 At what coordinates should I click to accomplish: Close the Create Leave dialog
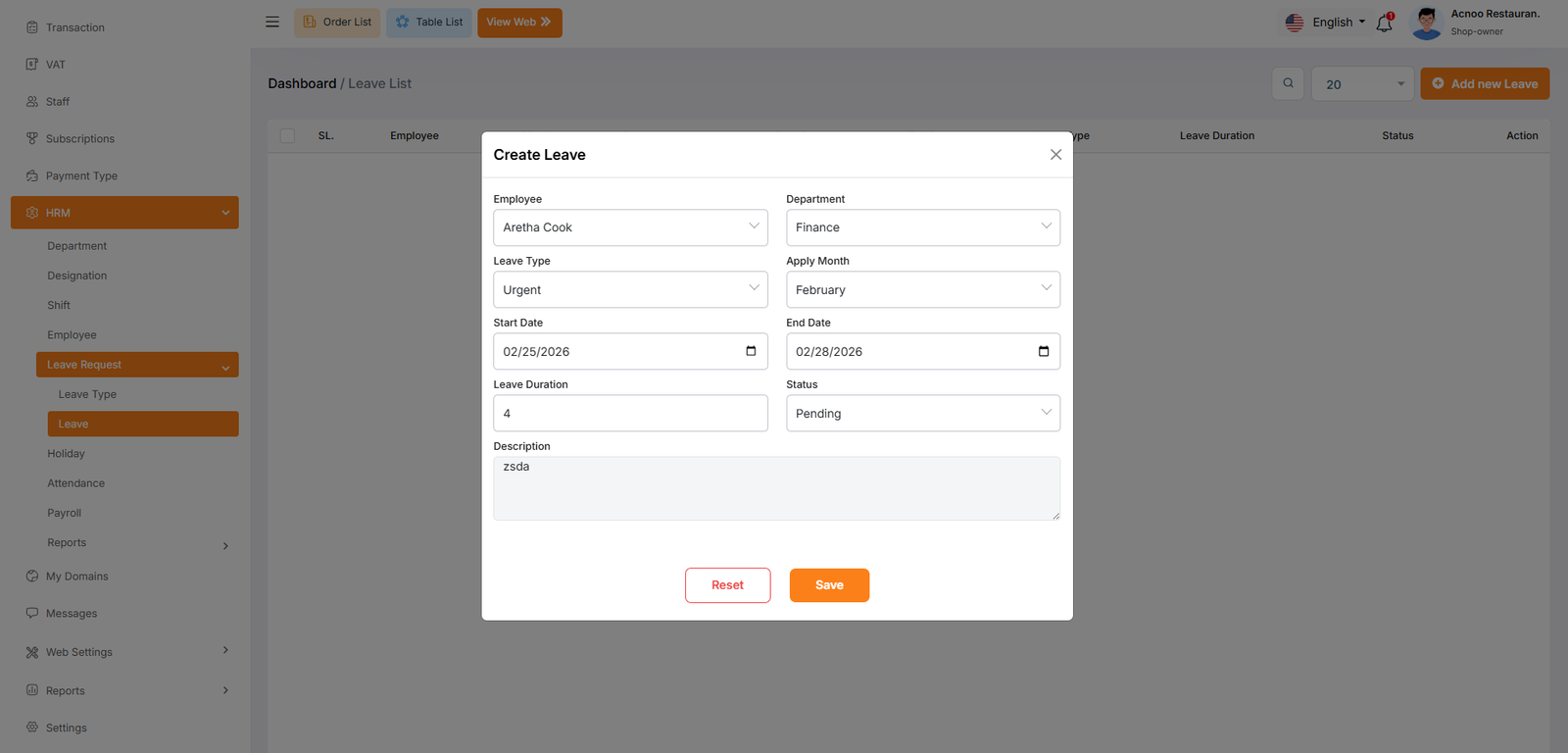pos(1055,155)
